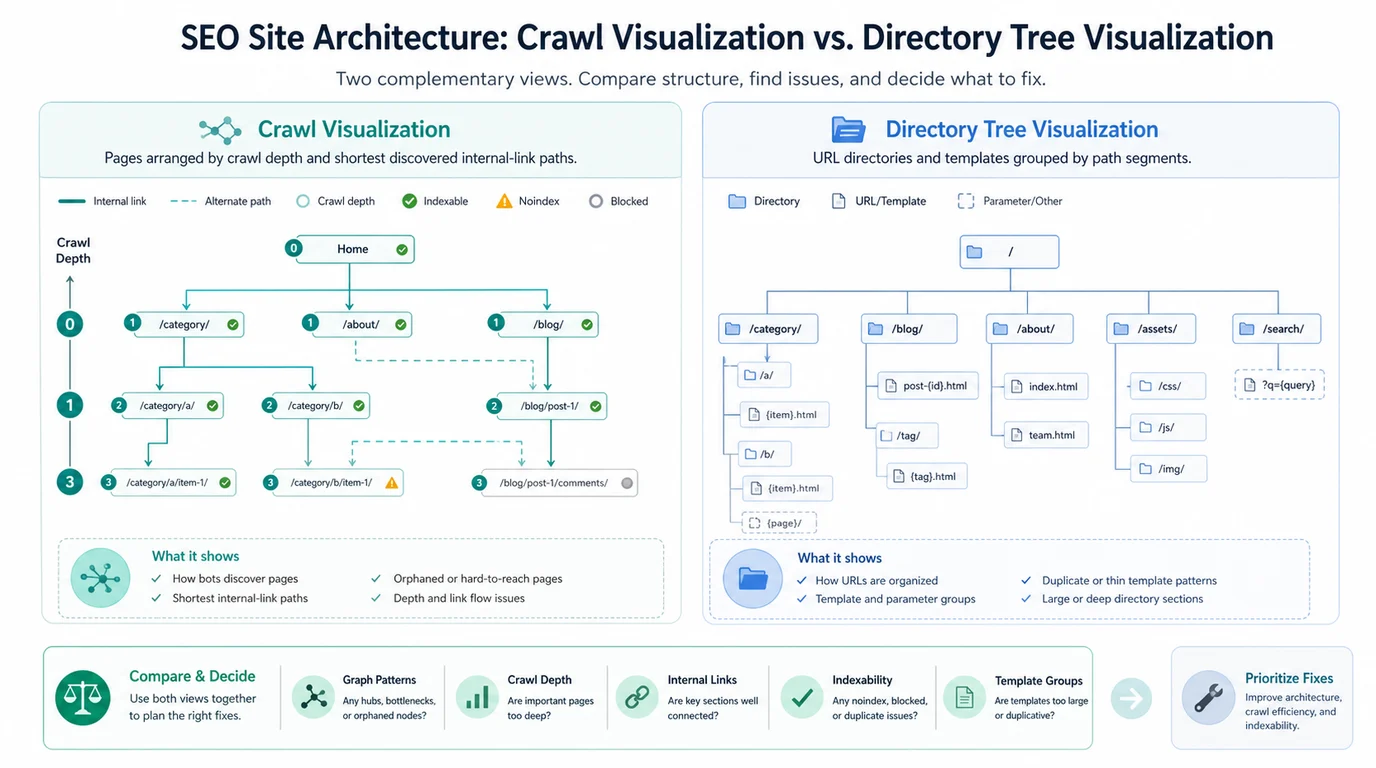Select the ?q={query} parameter node
This screenshot has width=1376, height=768.
(x=1280, y=385)
